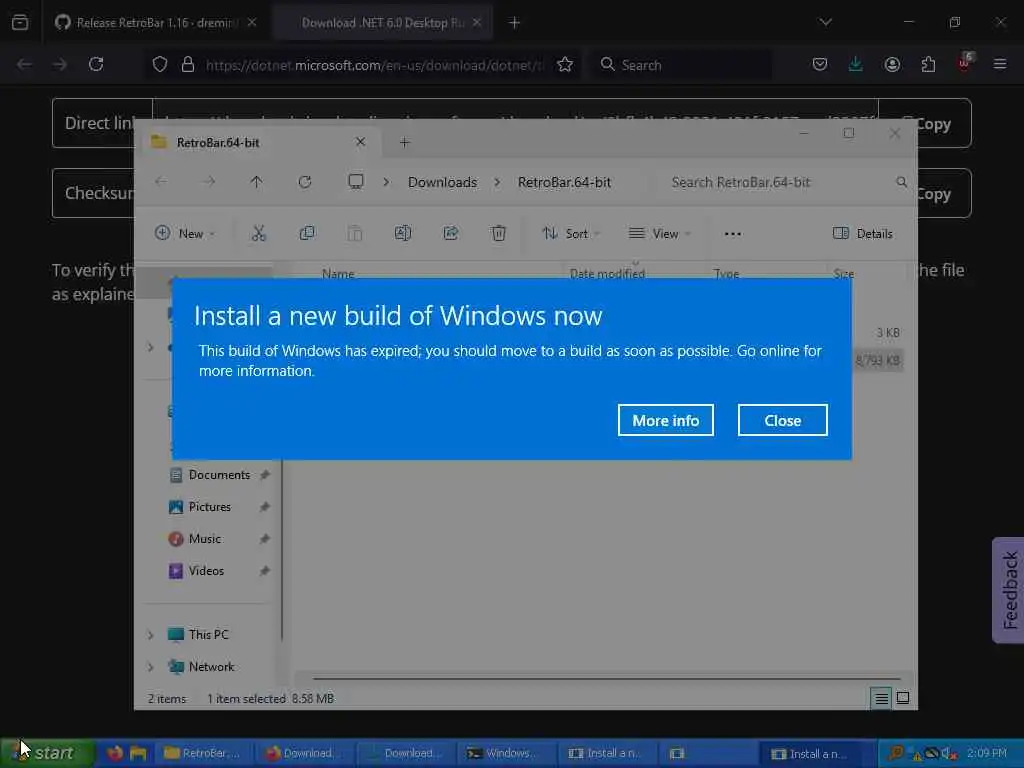Viewport: 1024px width, 768px height.
Task: Open the New dropdown in File Explorer
Action: click(x=185, y=233)
